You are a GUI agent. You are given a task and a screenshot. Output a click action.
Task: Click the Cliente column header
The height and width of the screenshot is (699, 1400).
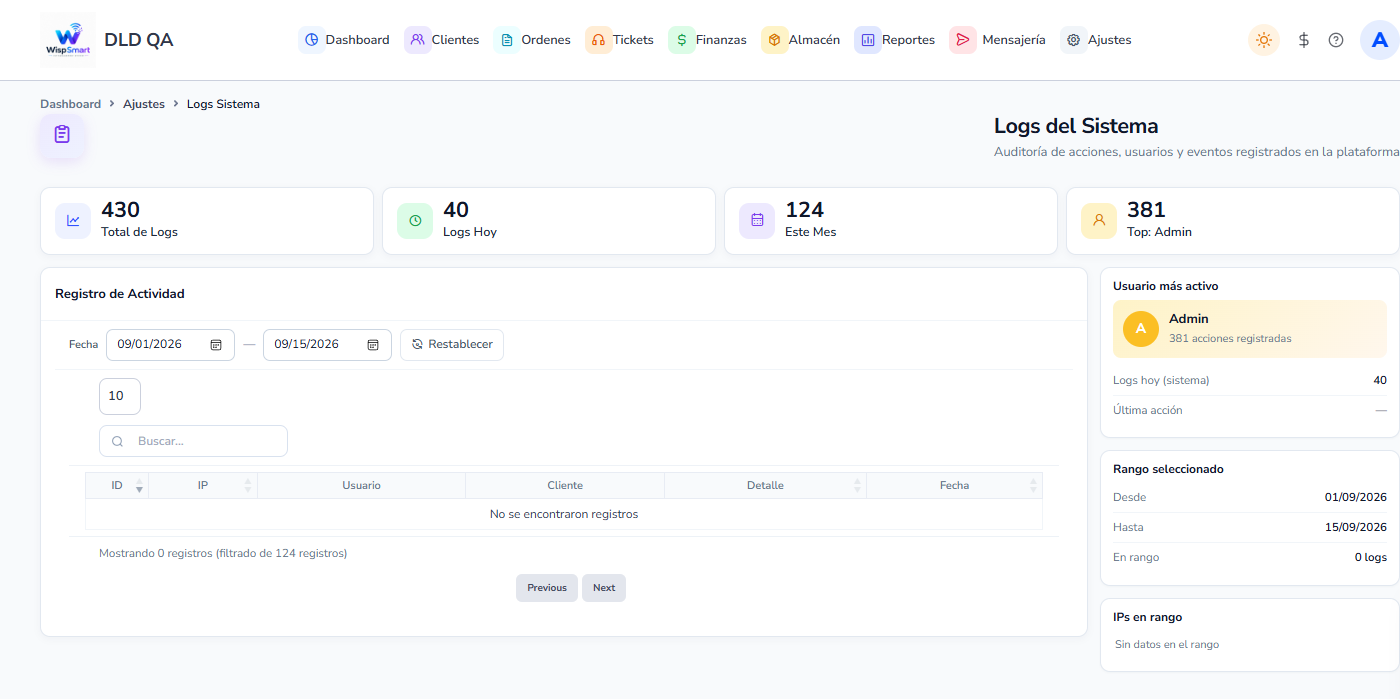(565, 485)
